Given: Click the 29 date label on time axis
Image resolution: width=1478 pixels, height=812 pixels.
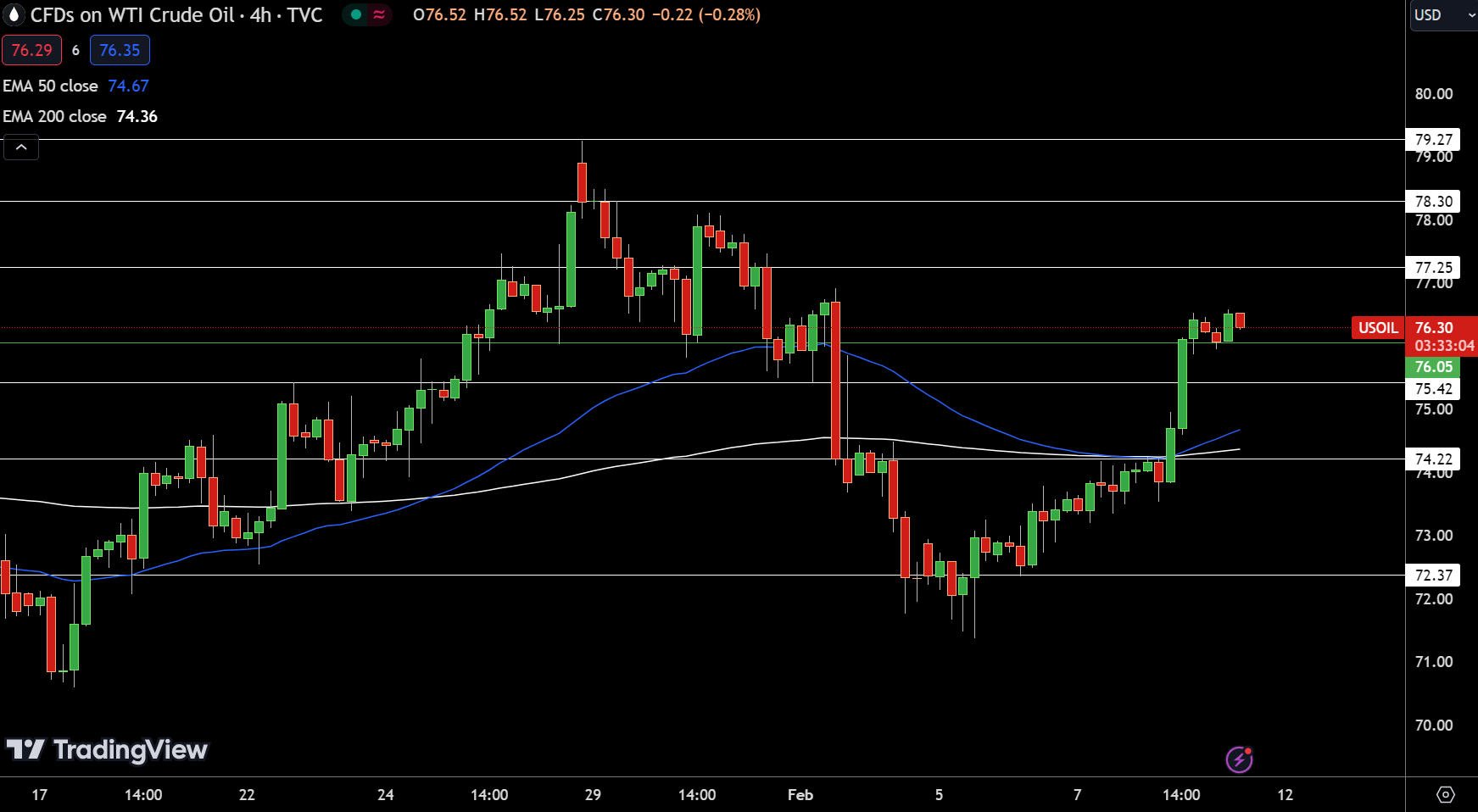Looking at the screenshot, I should tap(593, 794).
